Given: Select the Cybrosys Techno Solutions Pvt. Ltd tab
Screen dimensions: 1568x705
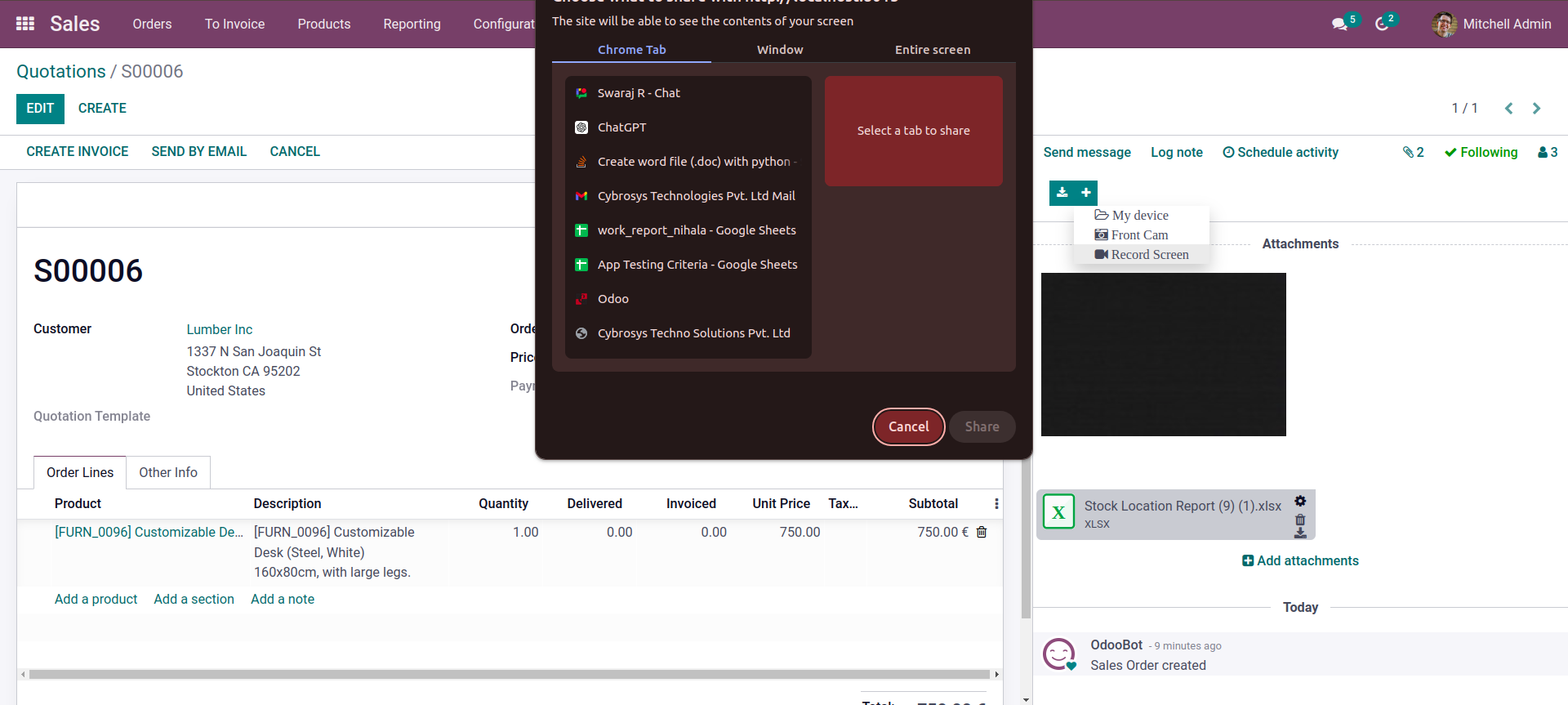Looking at the screenshot, I should 688,333.
